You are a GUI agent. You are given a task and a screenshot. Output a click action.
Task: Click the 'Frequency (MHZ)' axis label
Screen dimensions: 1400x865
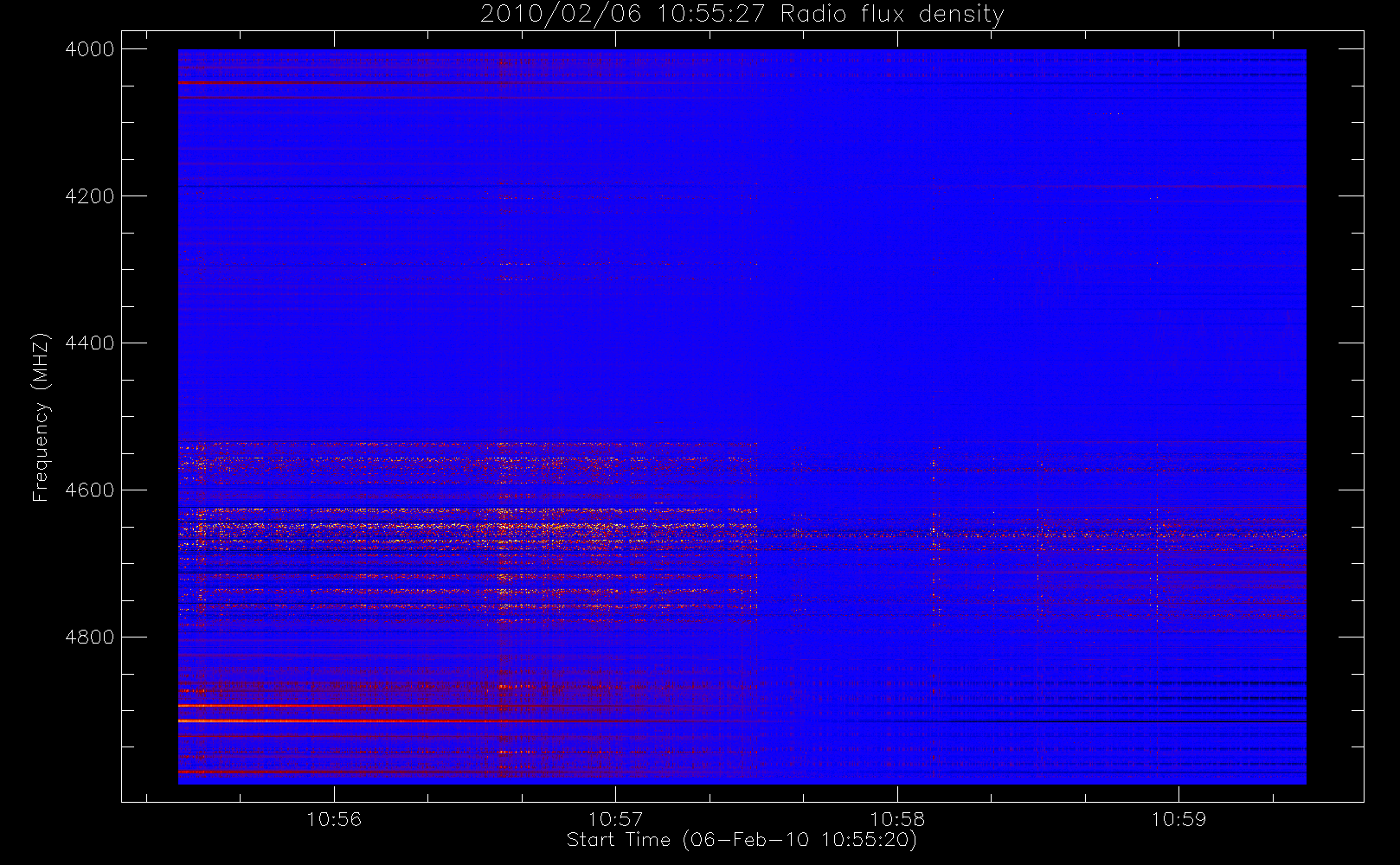41,417
